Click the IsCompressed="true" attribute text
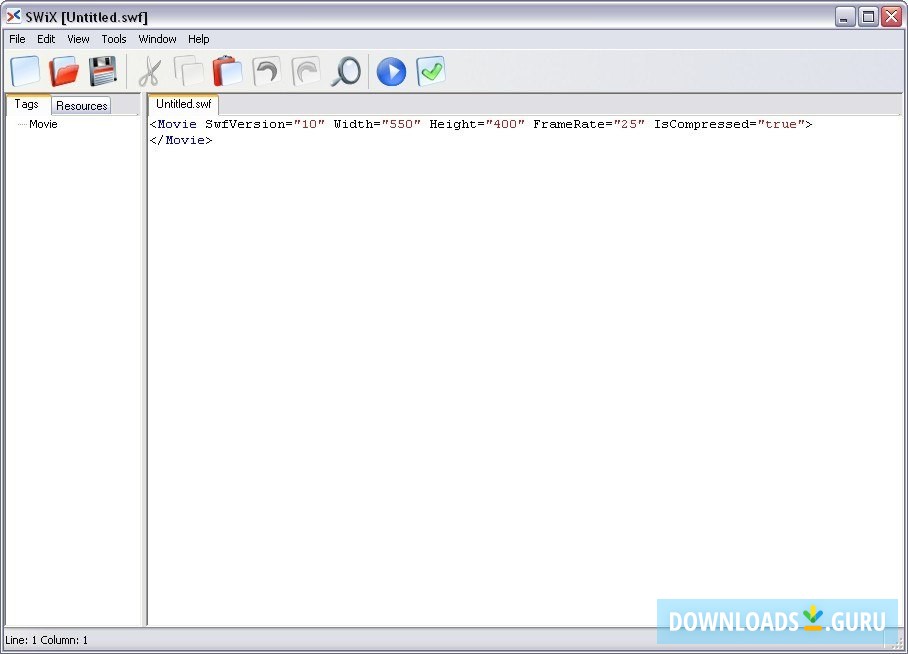The height and width of the screenshot is (654, 908). (730, 124)
